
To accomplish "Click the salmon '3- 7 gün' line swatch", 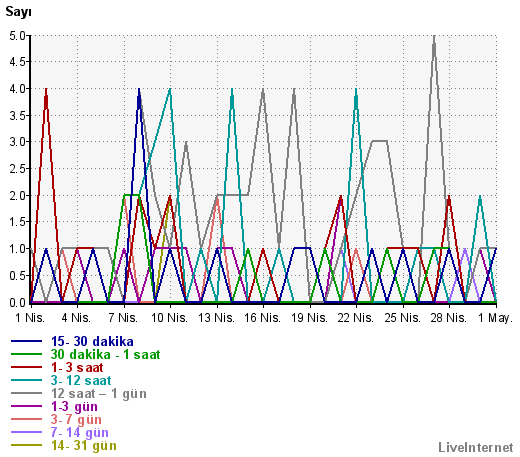I will pos(26,419).
